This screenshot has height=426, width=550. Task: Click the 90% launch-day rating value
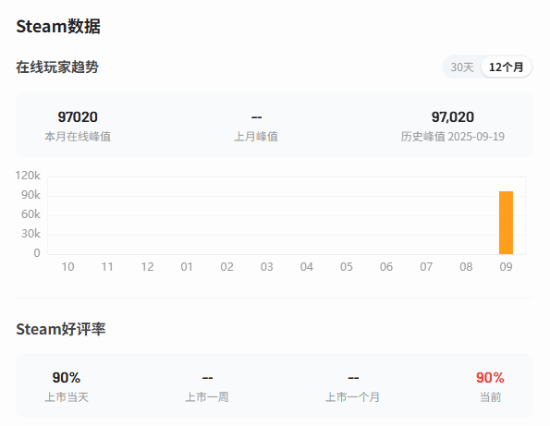[x=66, y=378]
